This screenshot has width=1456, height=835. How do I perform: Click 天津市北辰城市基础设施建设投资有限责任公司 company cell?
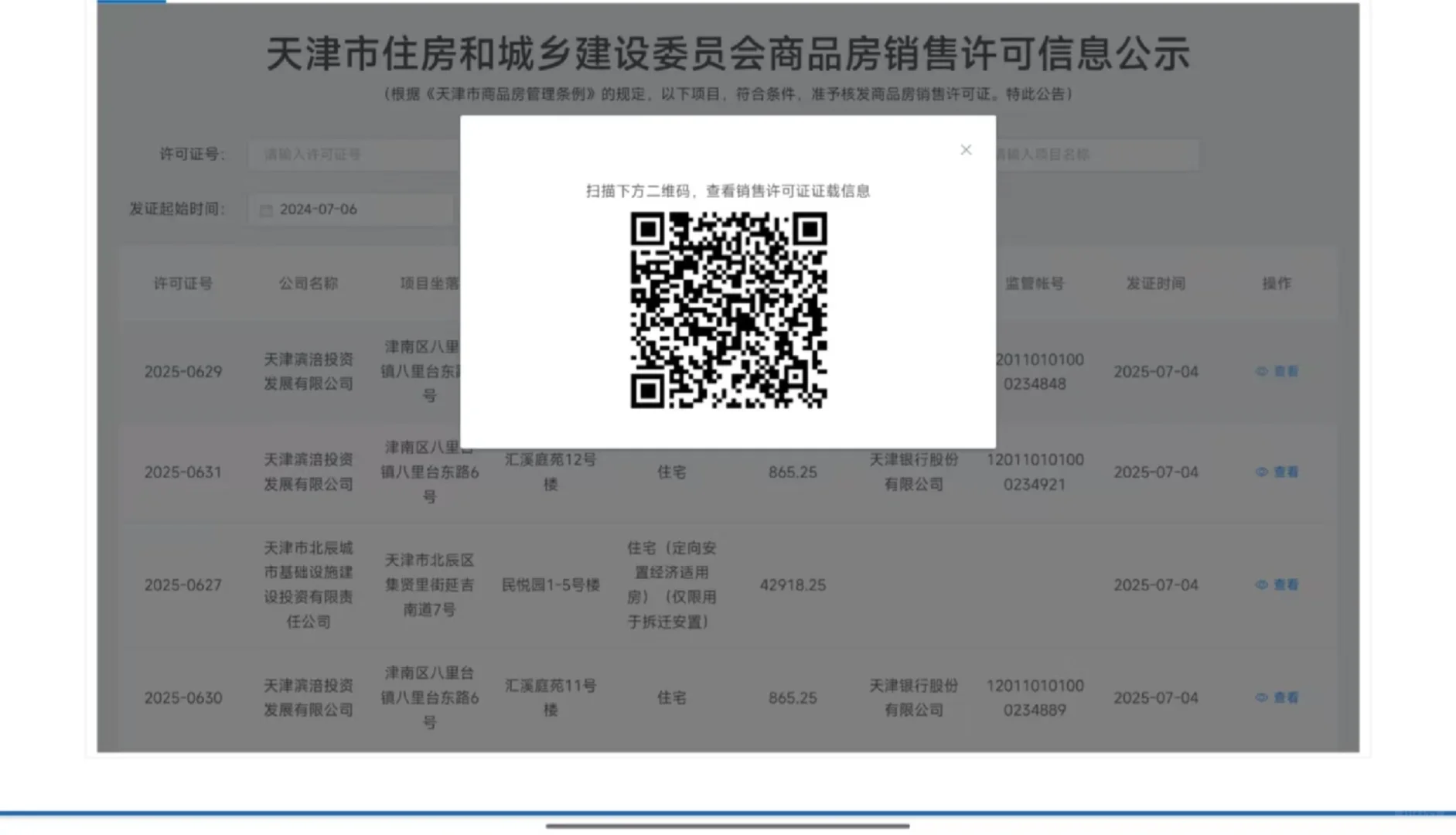pyautogui.click(x=309, y=585)
